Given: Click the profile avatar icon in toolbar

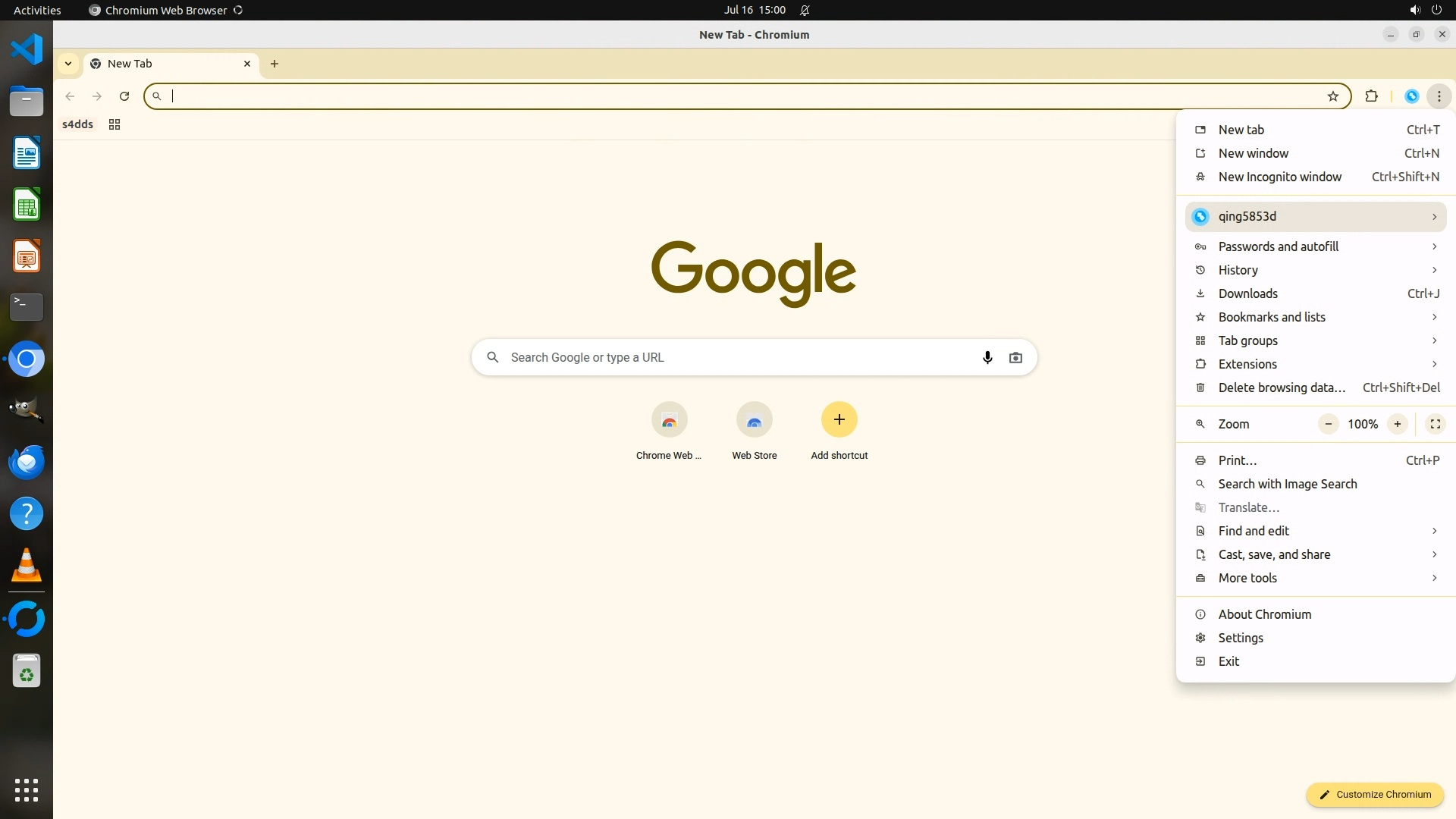Looking at the screenshot, I should 1411,96.
